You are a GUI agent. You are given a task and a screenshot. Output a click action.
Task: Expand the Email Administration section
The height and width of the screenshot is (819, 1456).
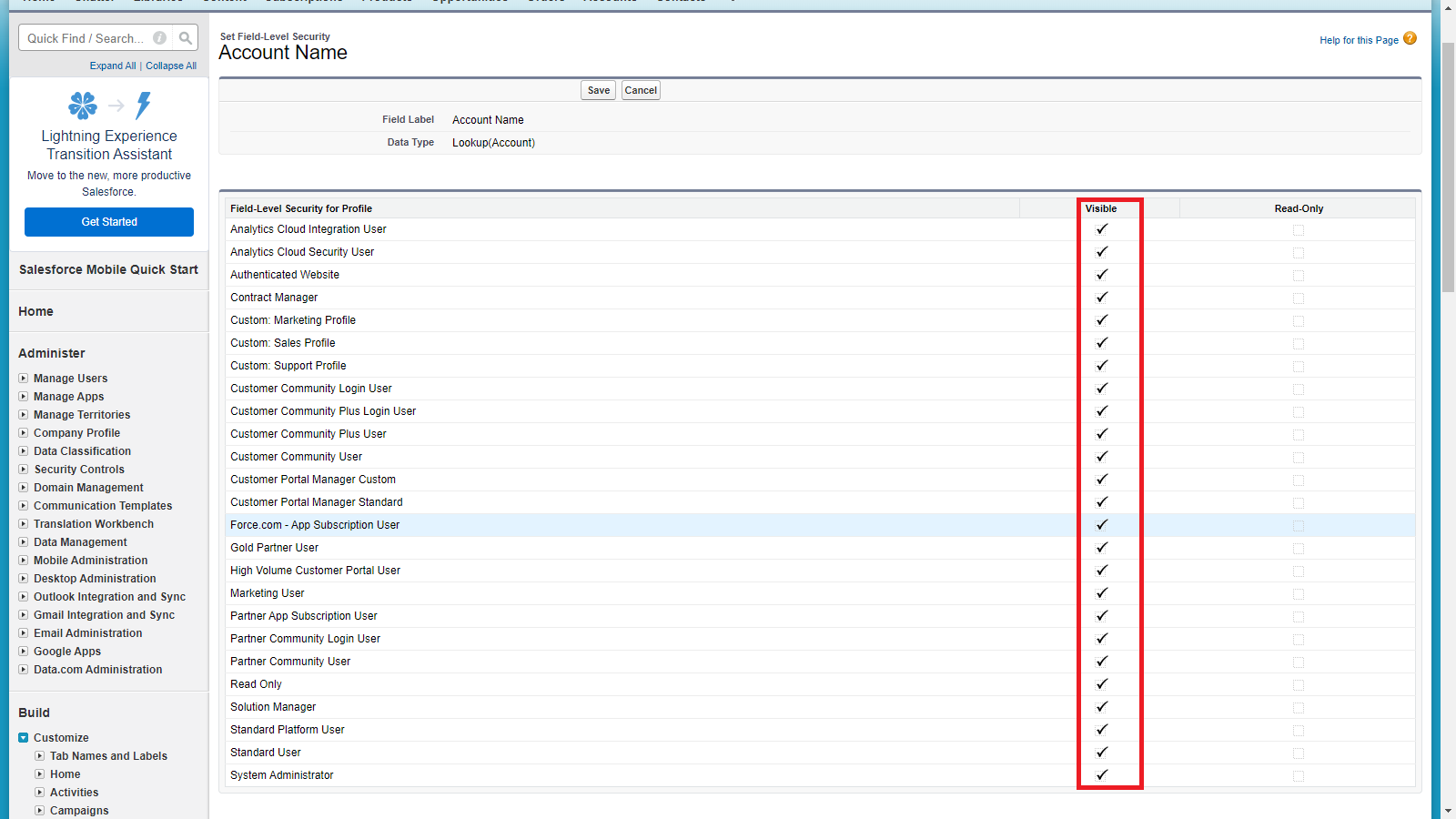[24, 633]
